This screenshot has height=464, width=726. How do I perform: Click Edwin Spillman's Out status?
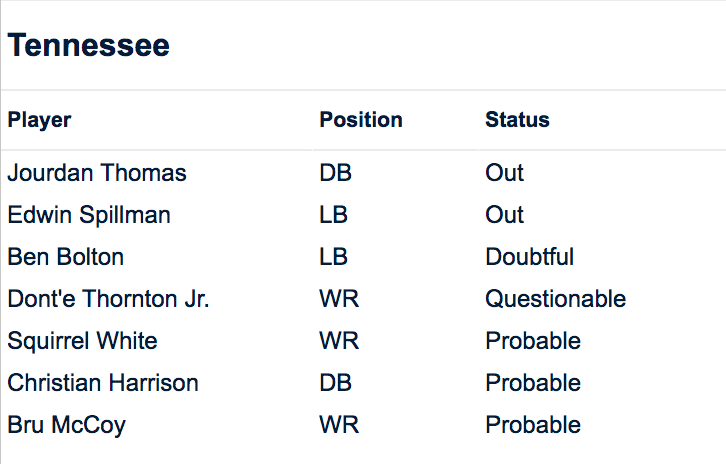[505, 215]
